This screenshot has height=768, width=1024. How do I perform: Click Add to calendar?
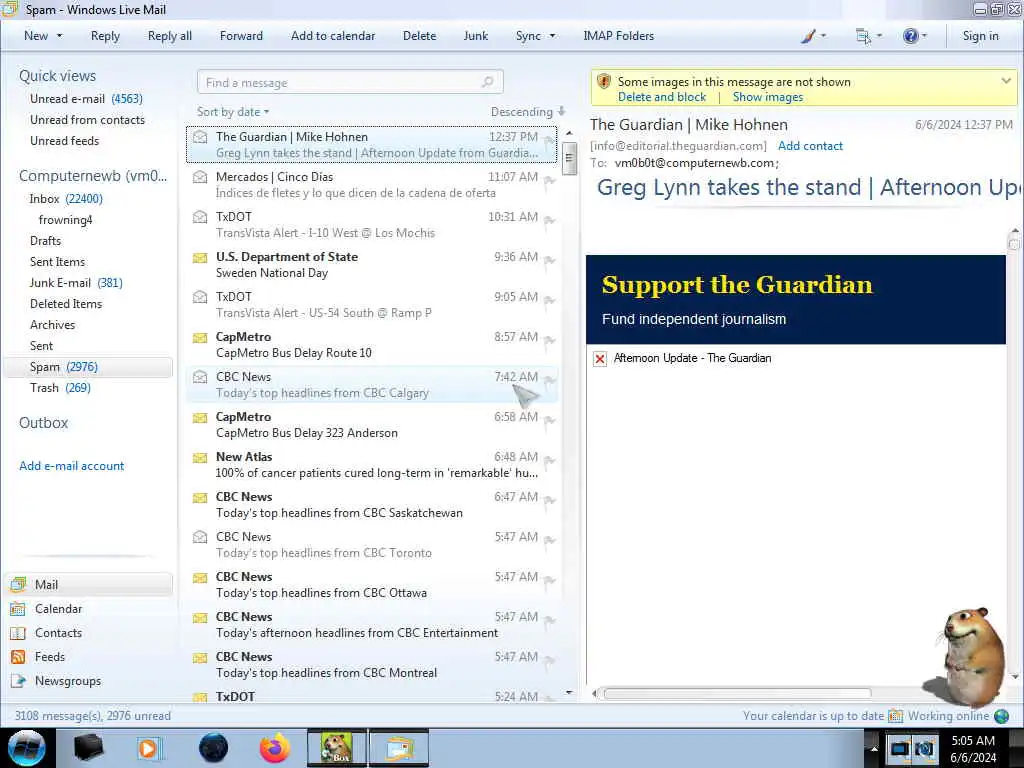tap(333, 36)
